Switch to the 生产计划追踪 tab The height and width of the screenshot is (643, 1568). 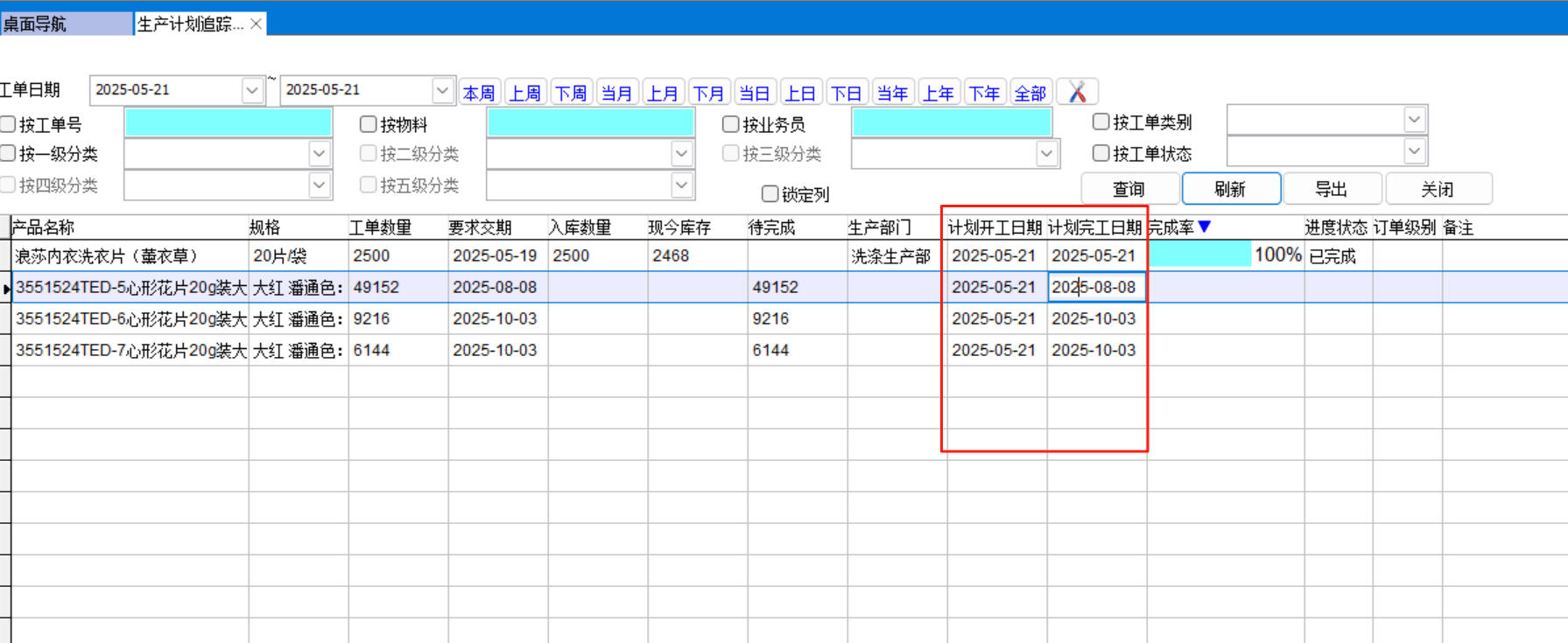tap(190, 24)
